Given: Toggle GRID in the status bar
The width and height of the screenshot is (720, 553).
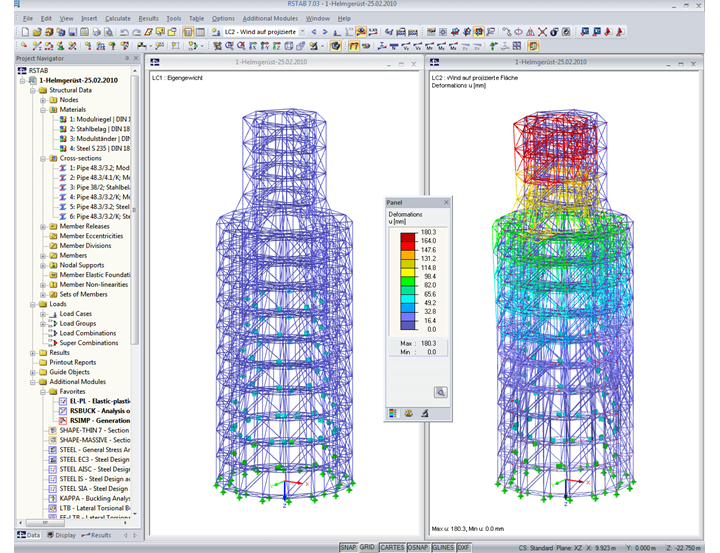Looking at the screenshot, I should tap(367, 547).
